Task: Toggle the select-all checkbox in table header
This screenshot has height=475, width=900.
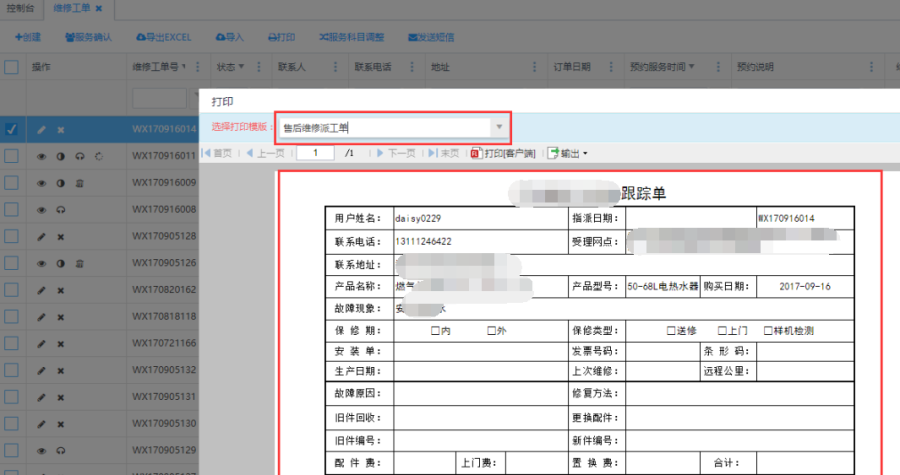Action: click(11, 68)
